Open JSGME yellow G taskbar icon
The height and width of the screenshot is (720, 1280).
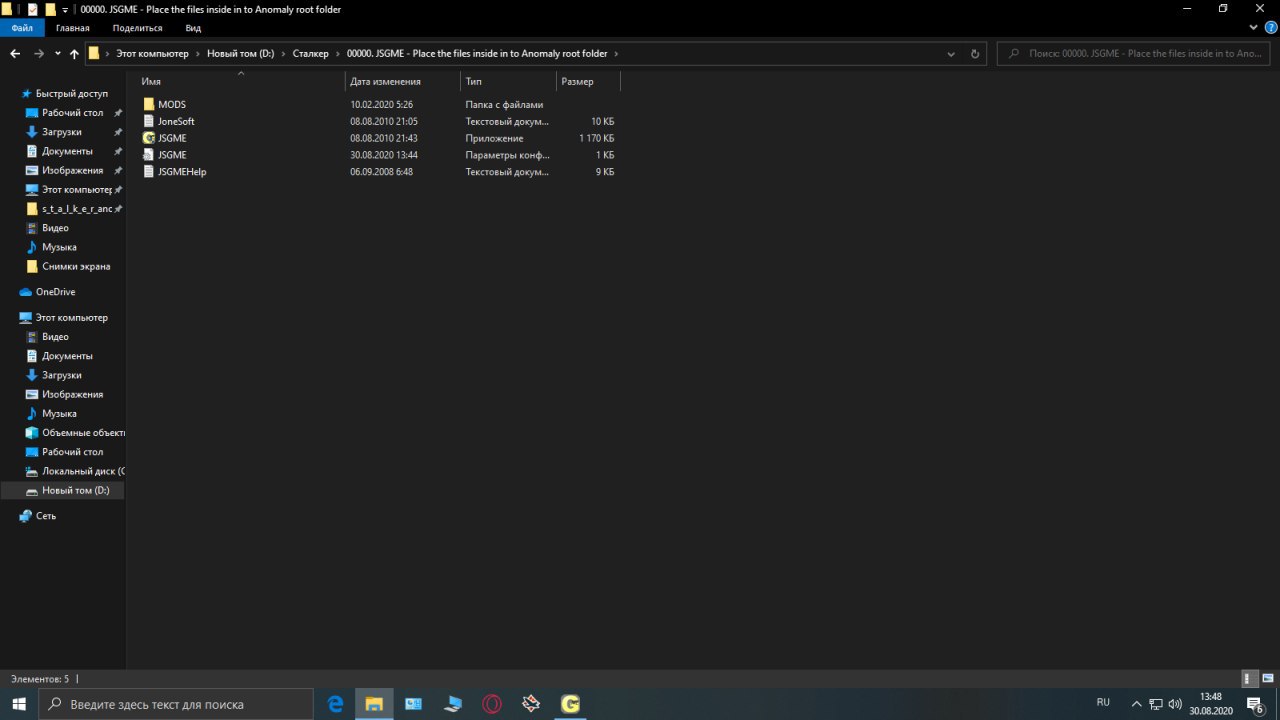(570, 704)
